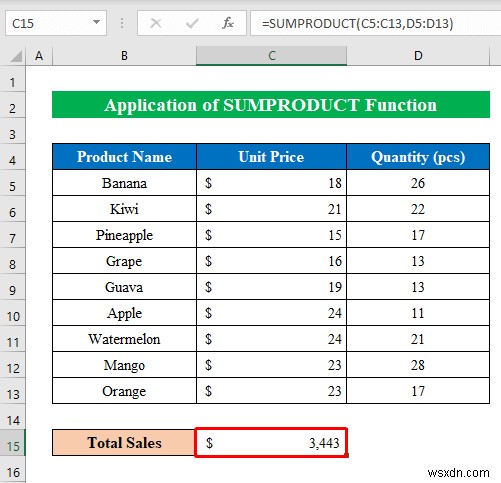Click the 'Product Name' header cell
501x483 pixels.
click(124, 157)
